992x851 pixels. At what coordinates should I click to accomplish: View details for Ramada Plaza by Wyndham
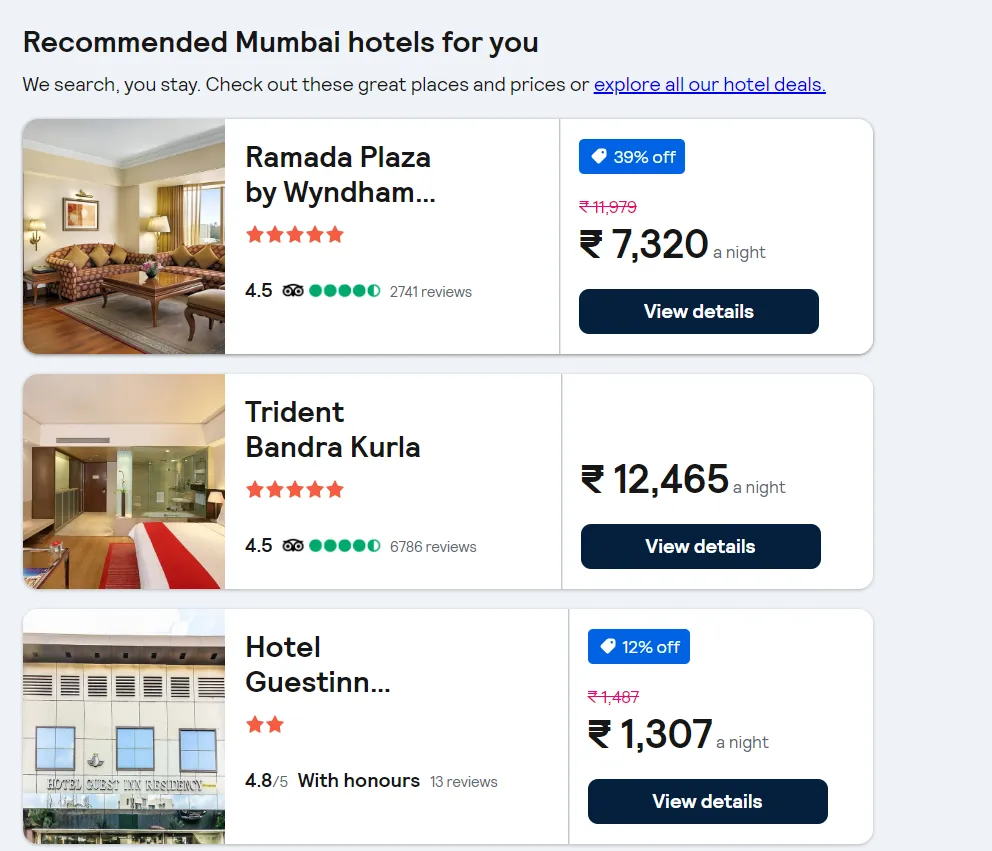pos(698,311)
